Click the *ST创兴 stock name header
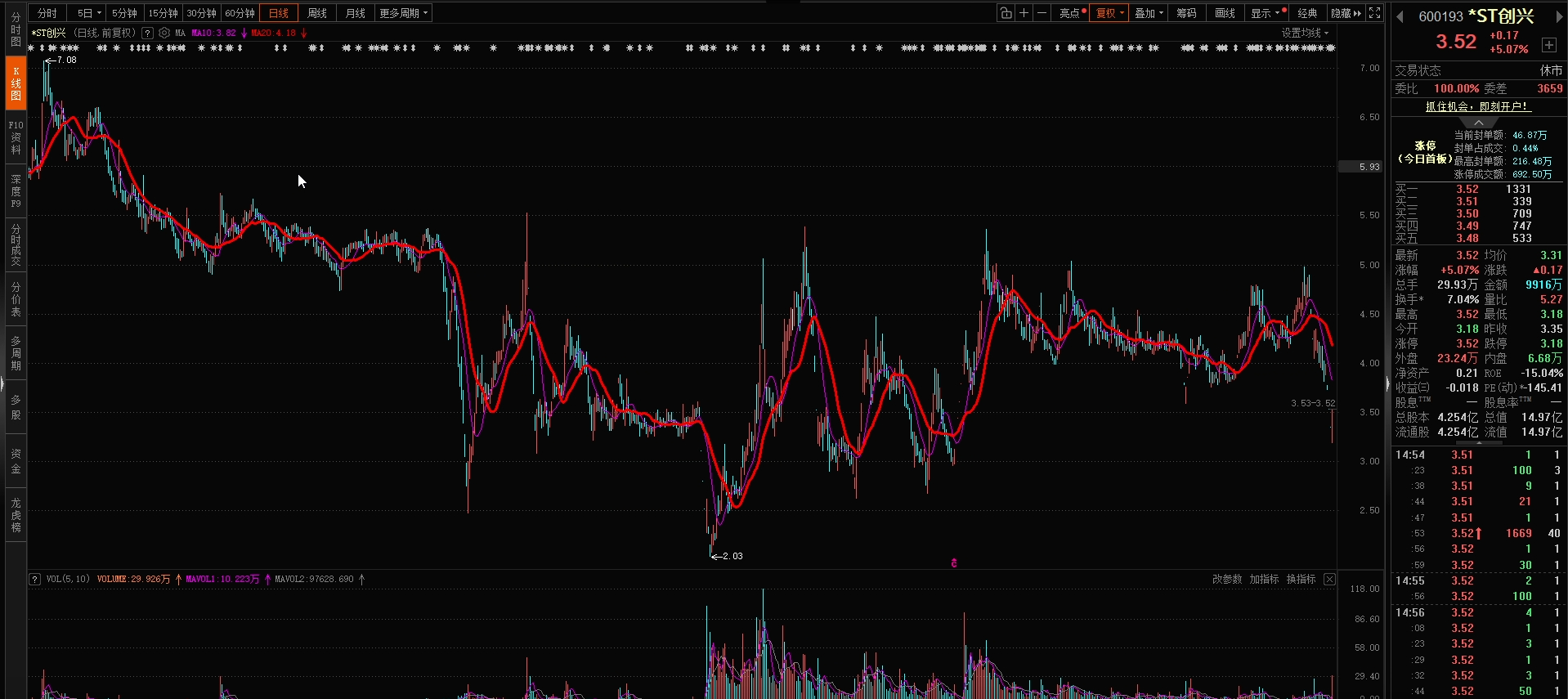This screenshot has width=1568, height=699. (x=1501, y=16)
